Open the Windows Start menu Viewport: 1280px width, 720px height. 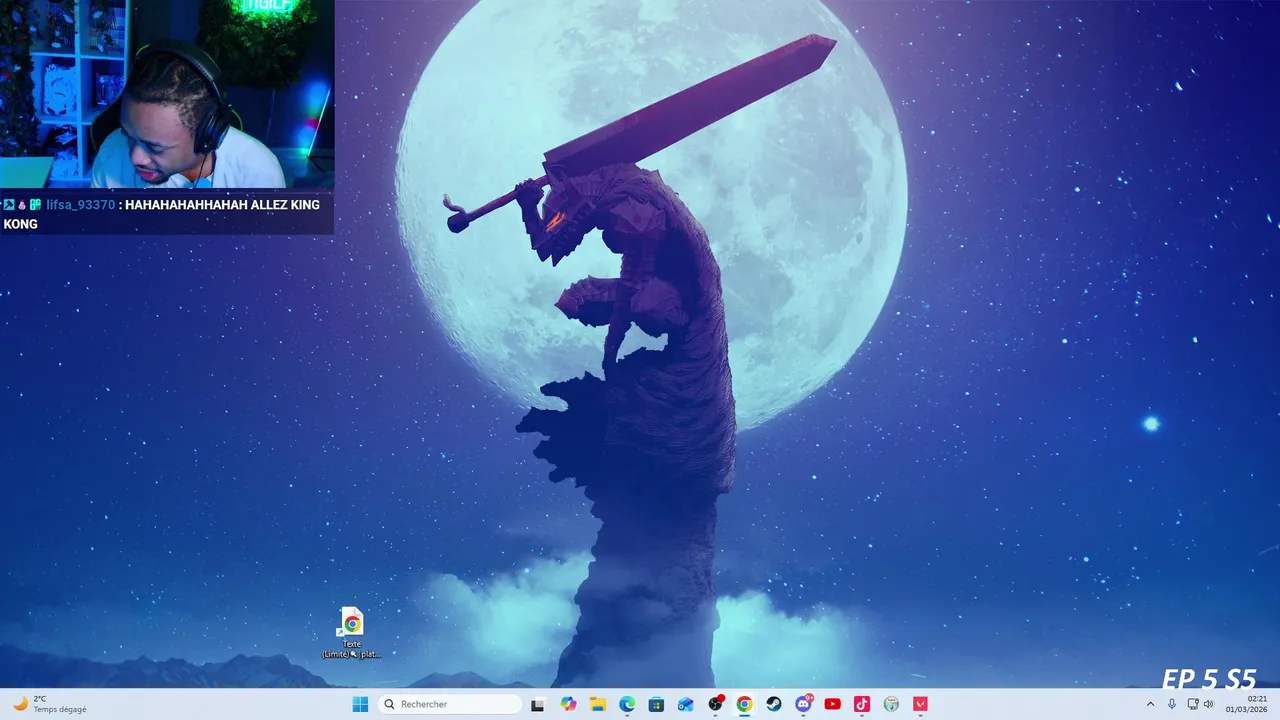(x=360, y=704)
